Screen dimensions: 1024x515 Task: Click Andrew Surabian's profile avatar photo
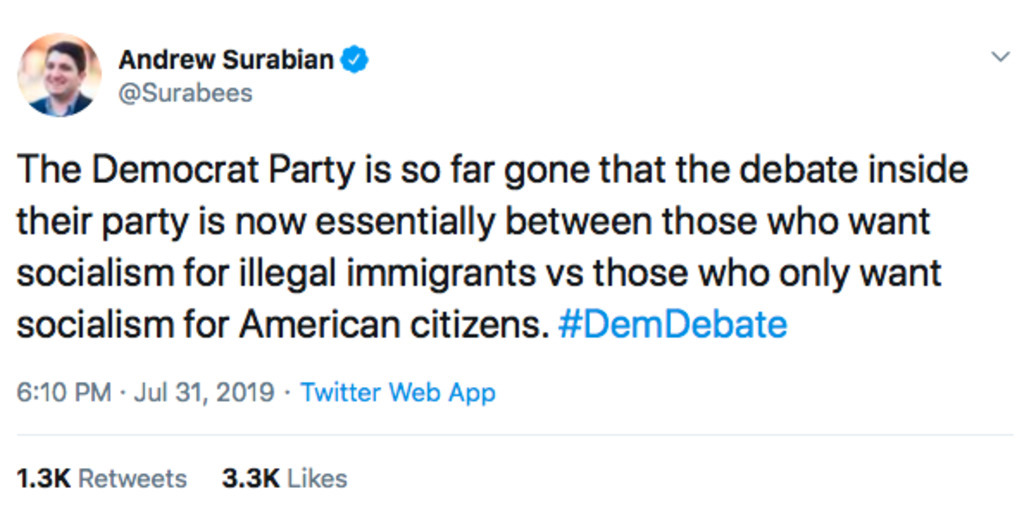coord(60,75)
